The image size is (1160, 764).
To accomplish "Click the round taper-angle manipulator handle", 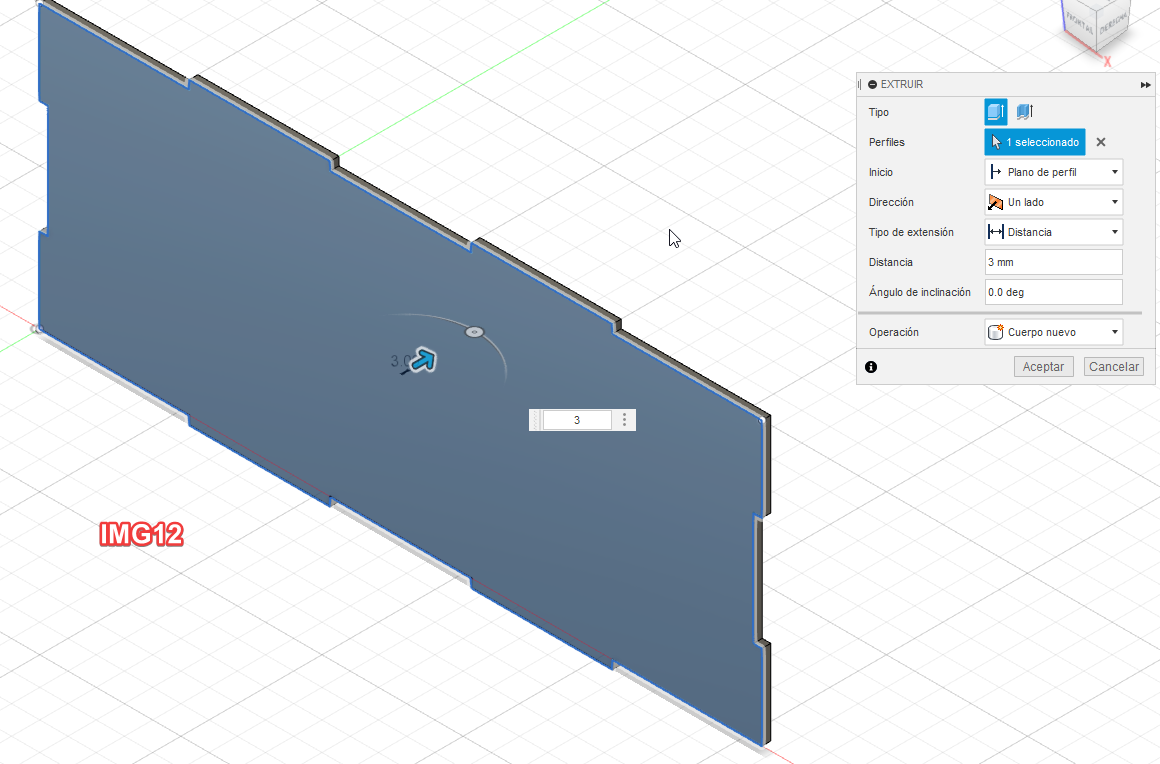I will coord(474,332).
